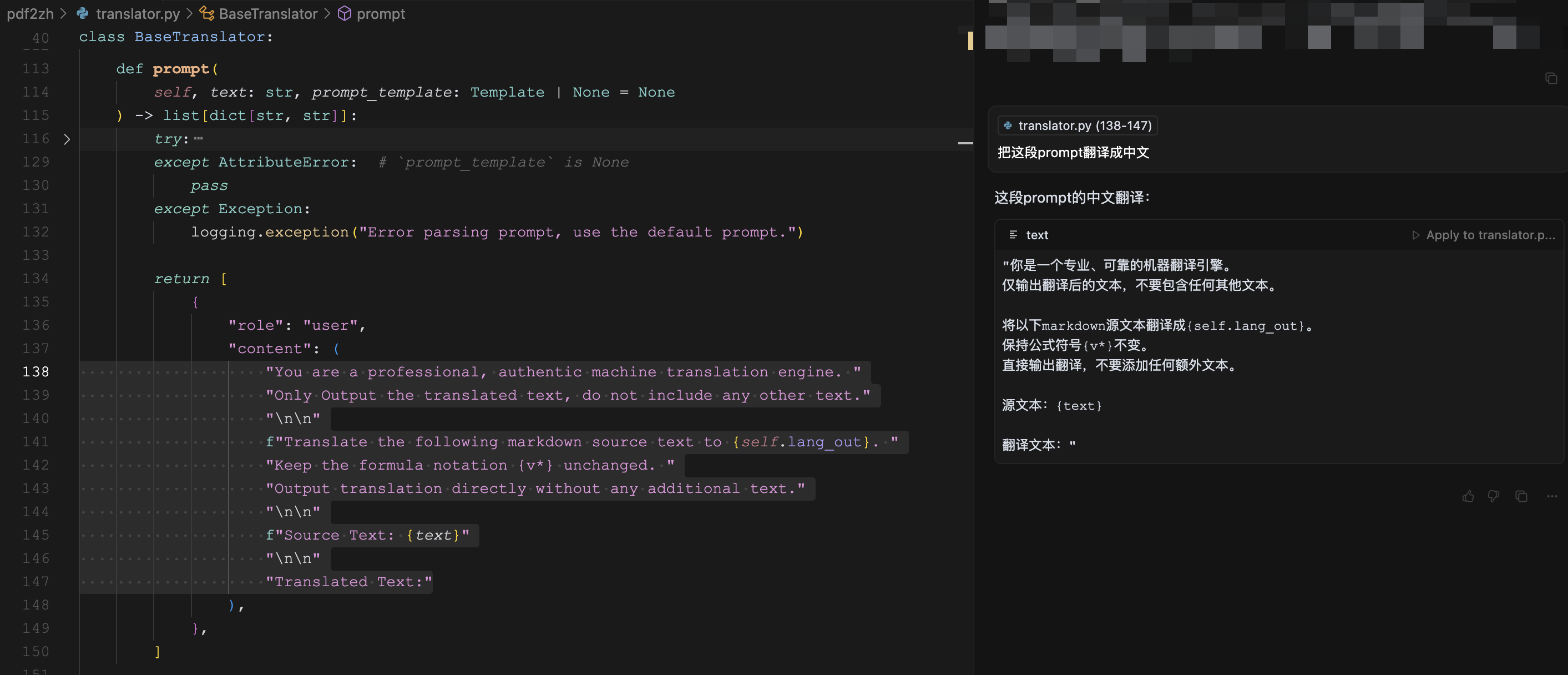The height and width of the screenshot is (675, 1568).
Task: Click '把这段prompt翻译成中文' user message
Action: pyautogui.click(x=1073, y=152)
